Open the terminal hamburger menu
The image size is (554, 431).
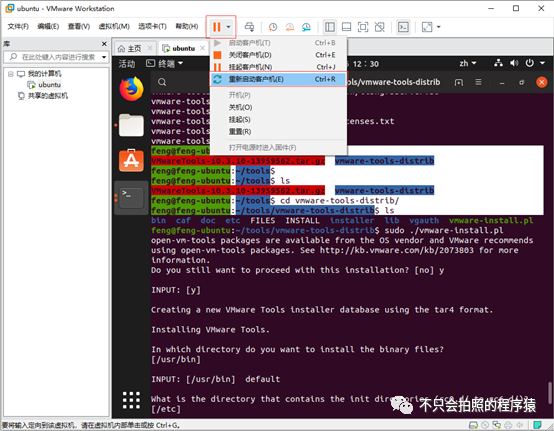pos(478,82)
